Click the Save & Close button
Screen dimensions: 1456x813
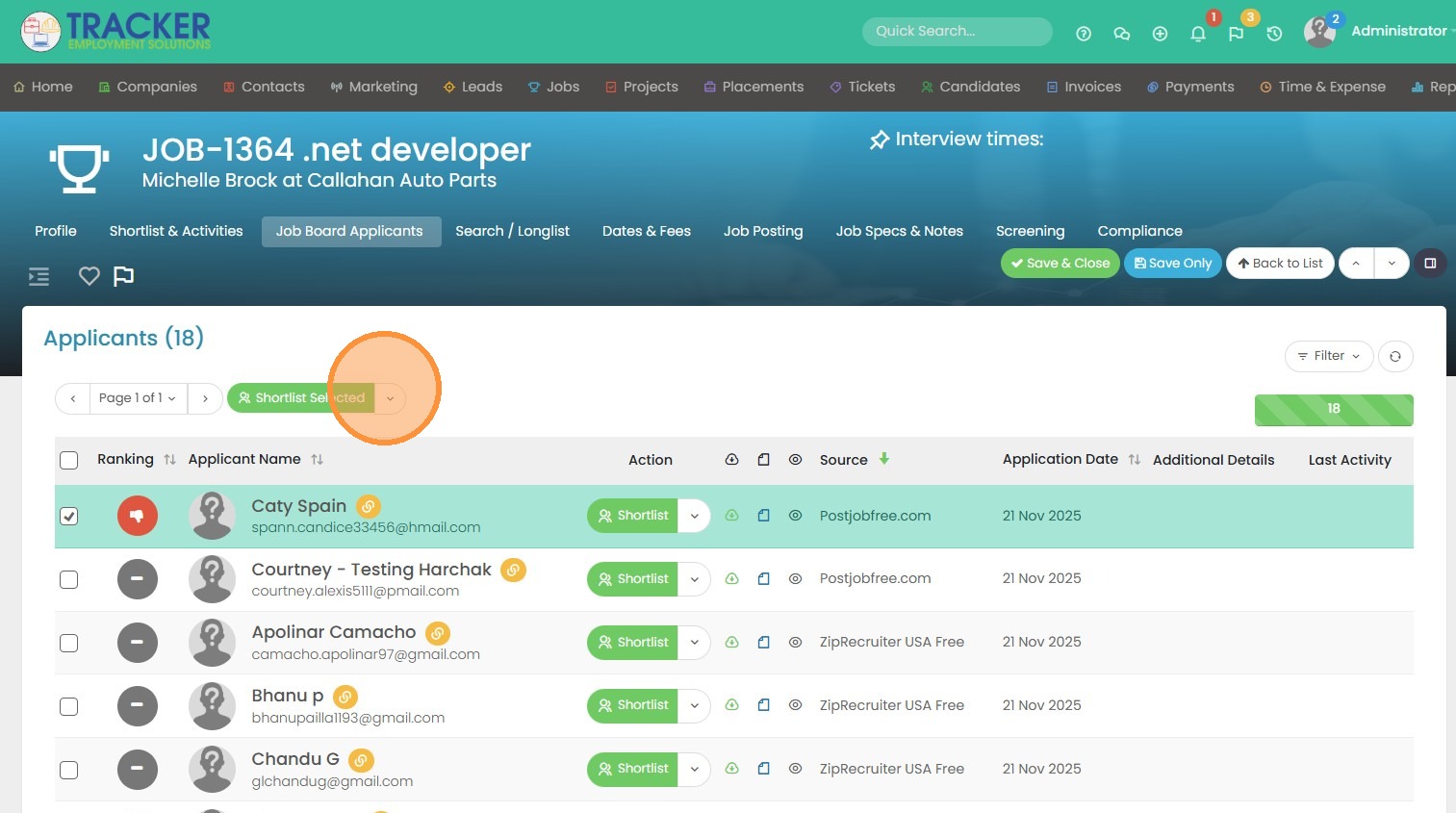pyautogui.click(x=1060, y=263)
